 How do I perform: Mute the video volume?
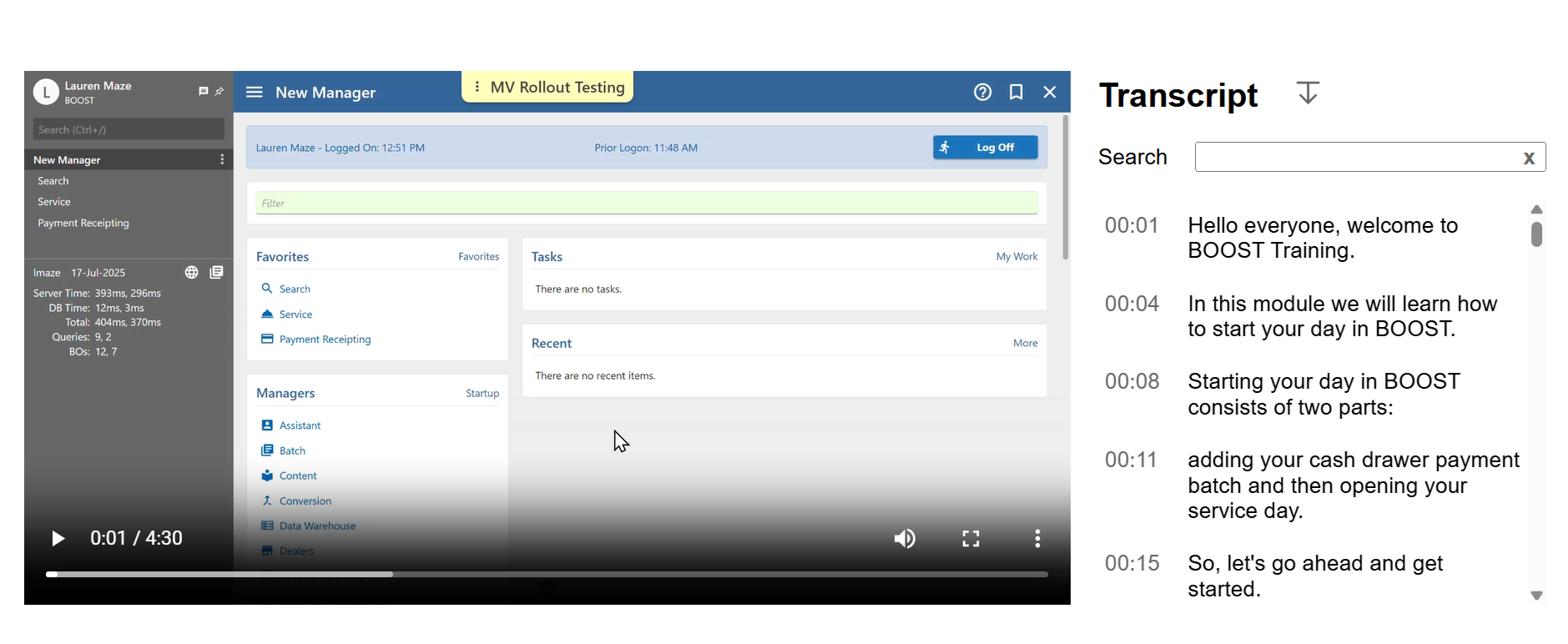click(905, 539)
